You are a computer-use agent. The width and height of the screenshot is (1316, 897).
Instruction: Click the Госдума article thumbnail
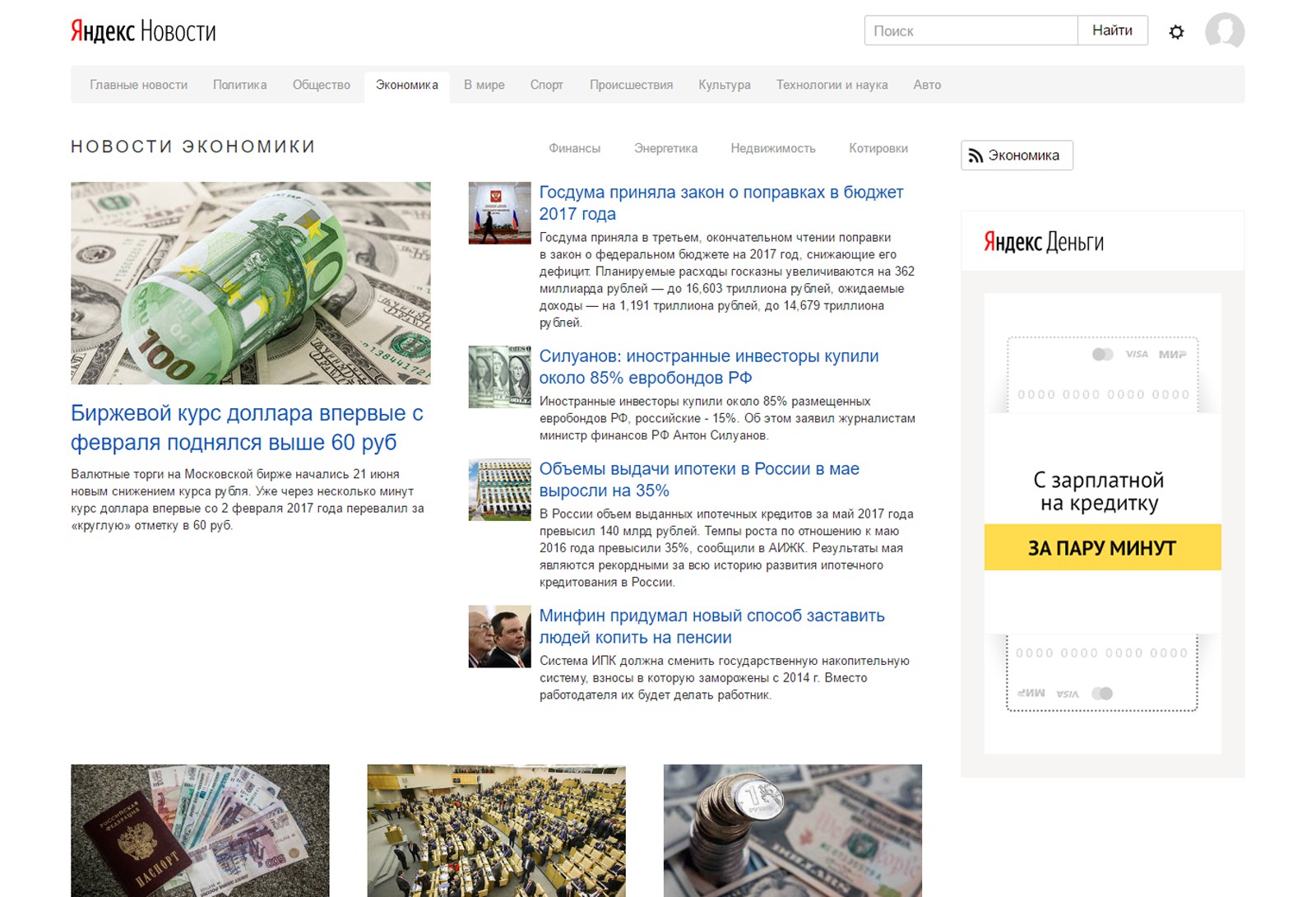(500, 213)
